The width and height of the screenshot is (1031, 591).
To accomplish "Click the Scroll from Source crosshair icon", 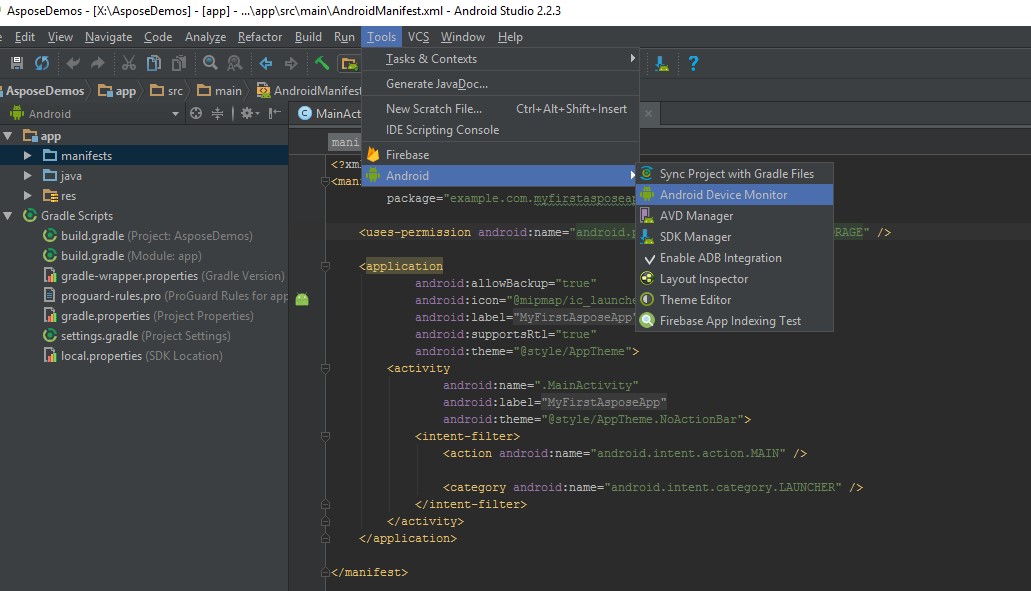I will click(x=198, y=112).
